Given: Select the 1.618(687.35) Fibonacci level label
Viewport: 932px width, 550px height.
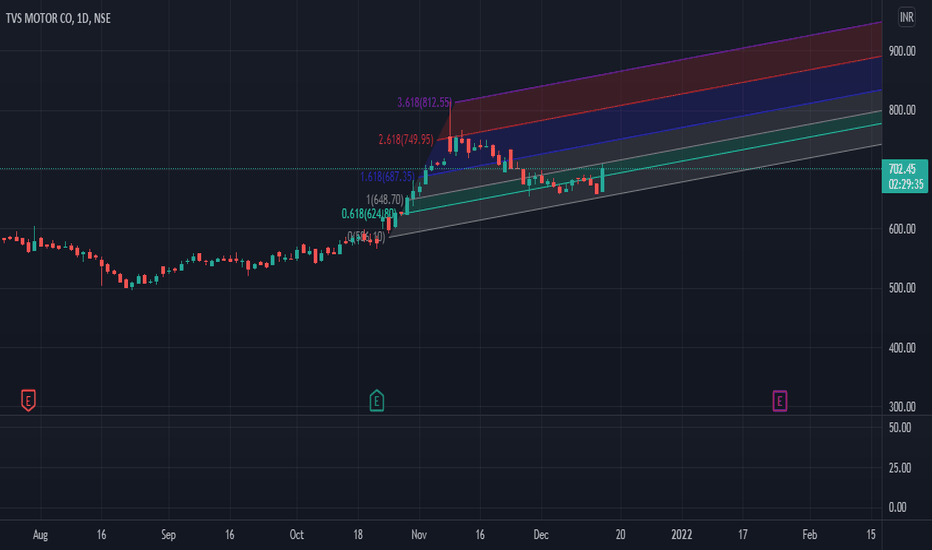Looking at the screenshot, I should click(x=388, y=177).
